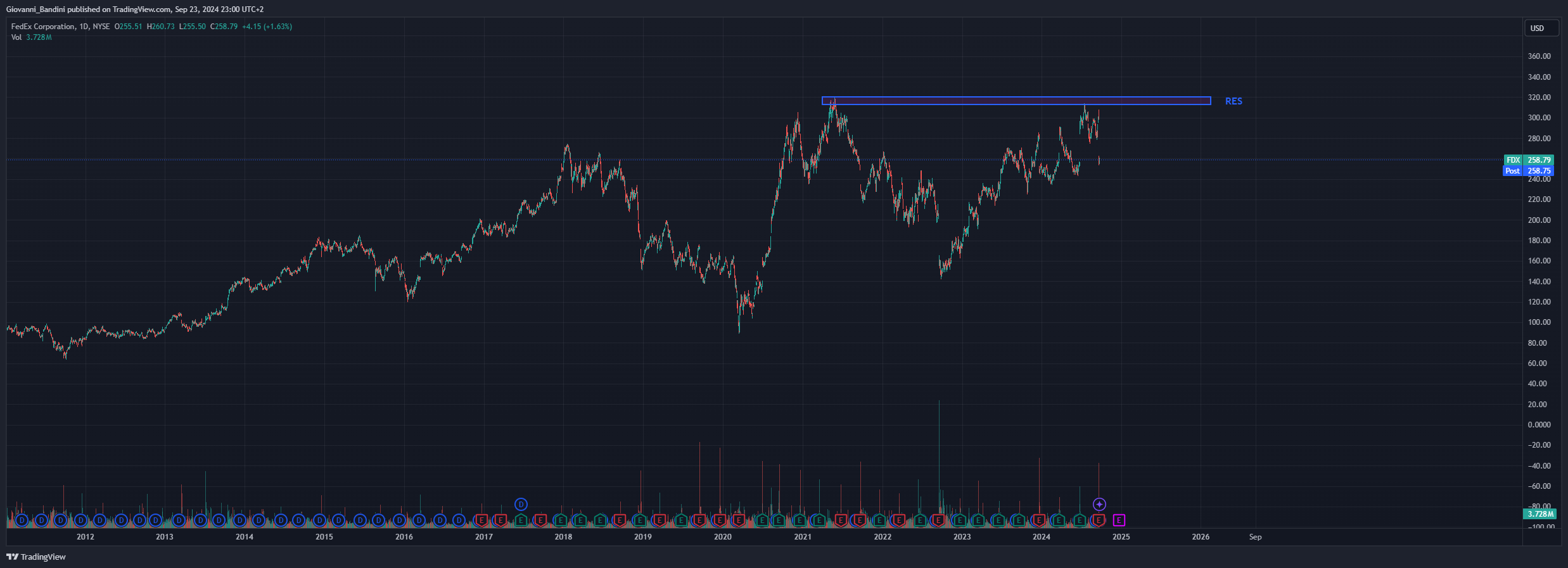Click the purple star event marker
The image size is (1568, 568).
[x=1099, y=505]
